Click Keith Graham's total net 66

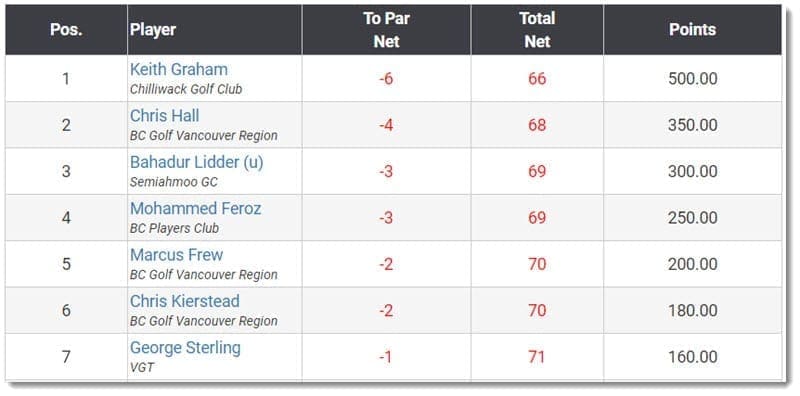tap(537, 79)
